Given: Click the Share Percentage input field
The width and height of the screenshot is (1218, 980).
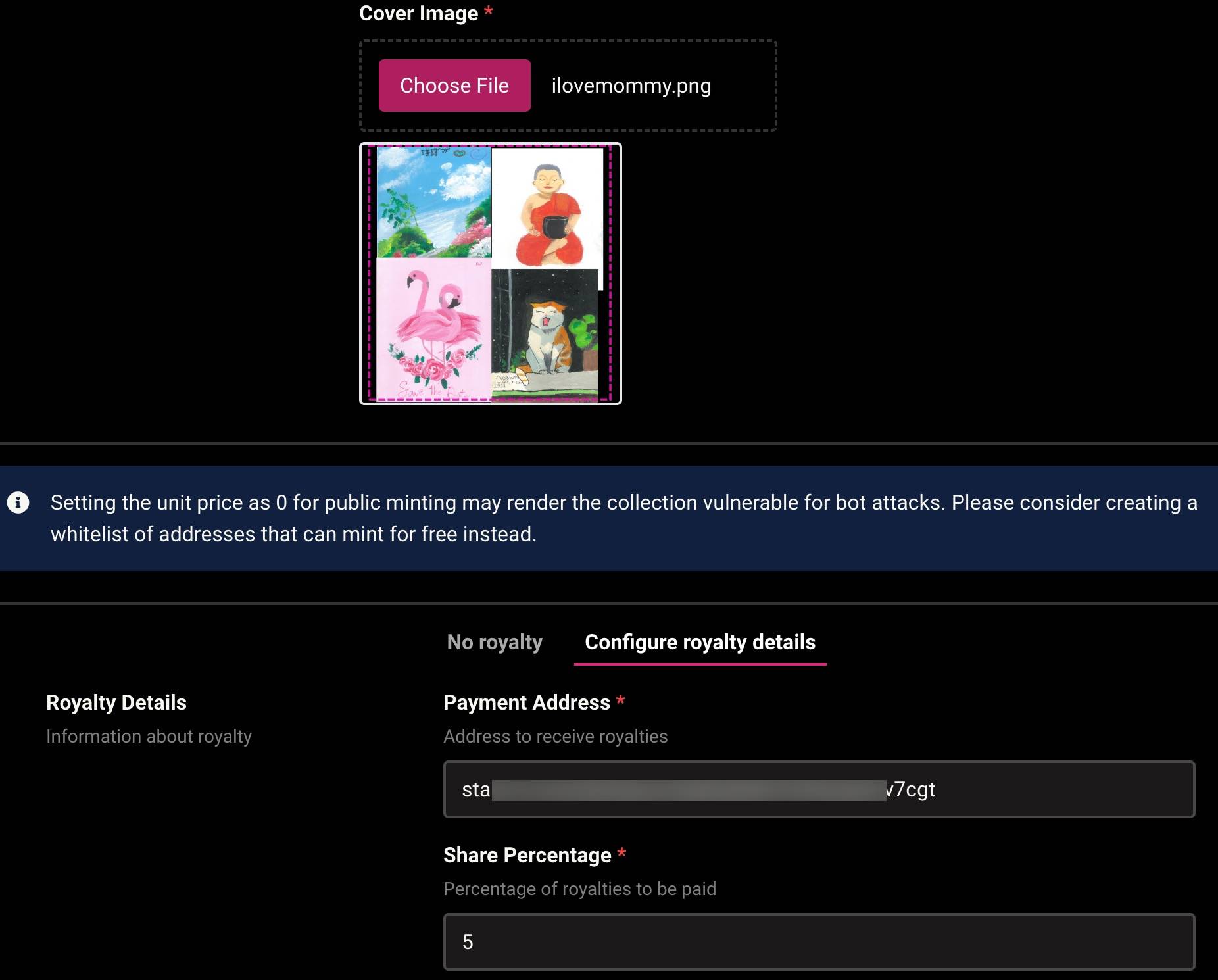Looking at the screenshot, I should 818,942.
